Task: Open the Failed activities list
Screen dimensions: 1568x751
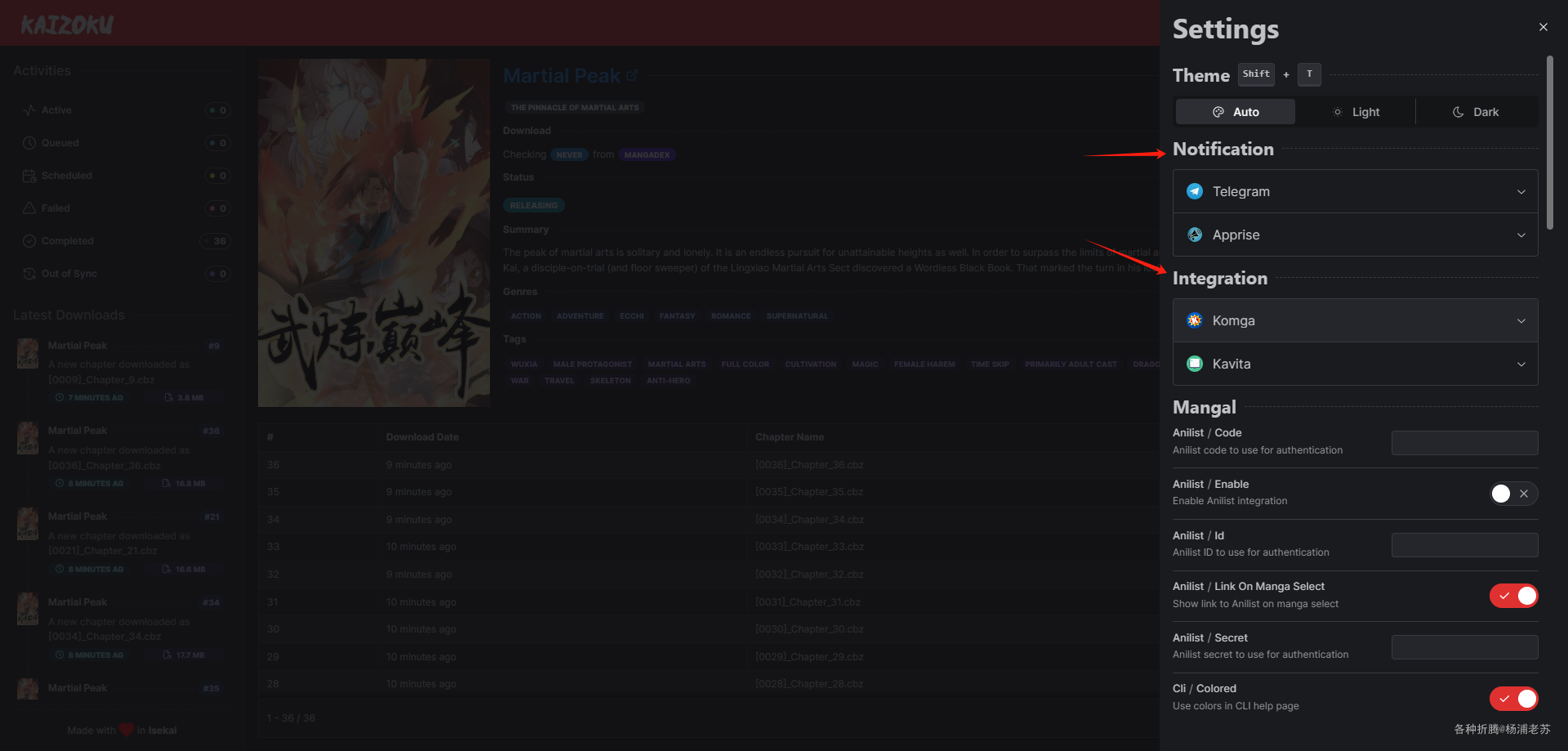Action: click(125, 208)
